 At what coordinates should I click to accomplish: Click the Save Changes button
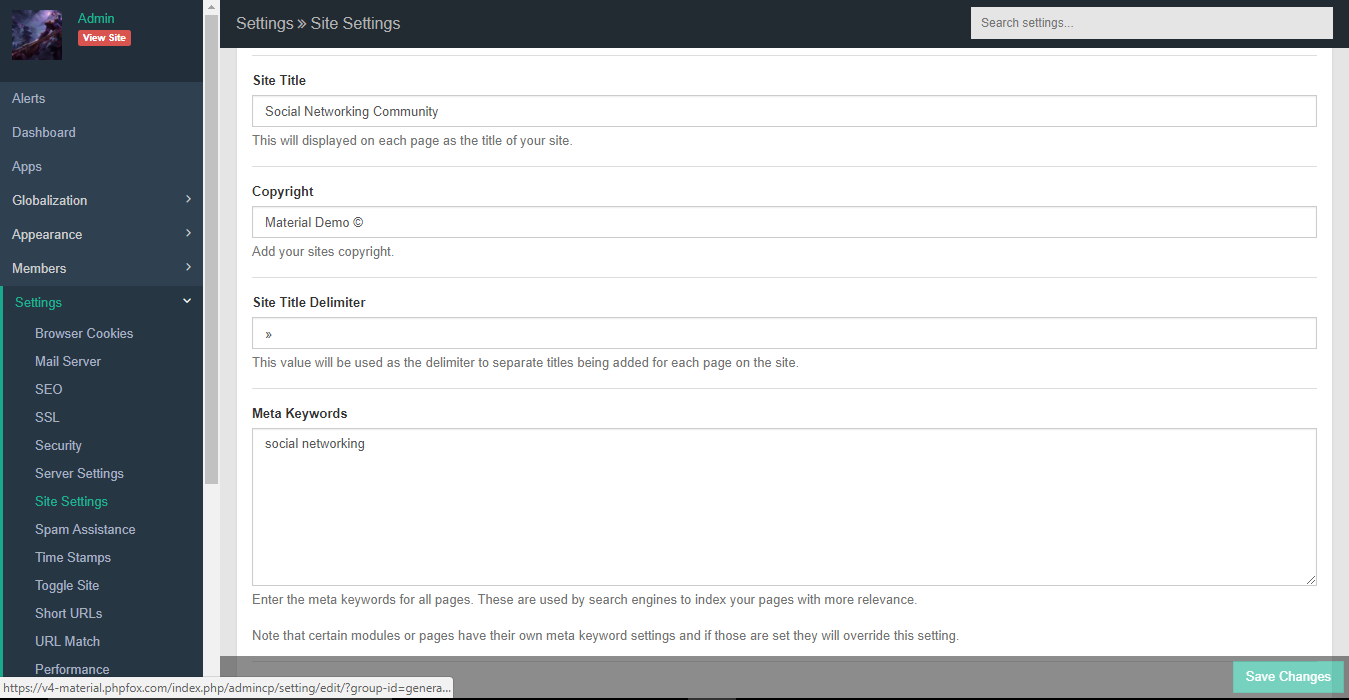coord(1287,677)
